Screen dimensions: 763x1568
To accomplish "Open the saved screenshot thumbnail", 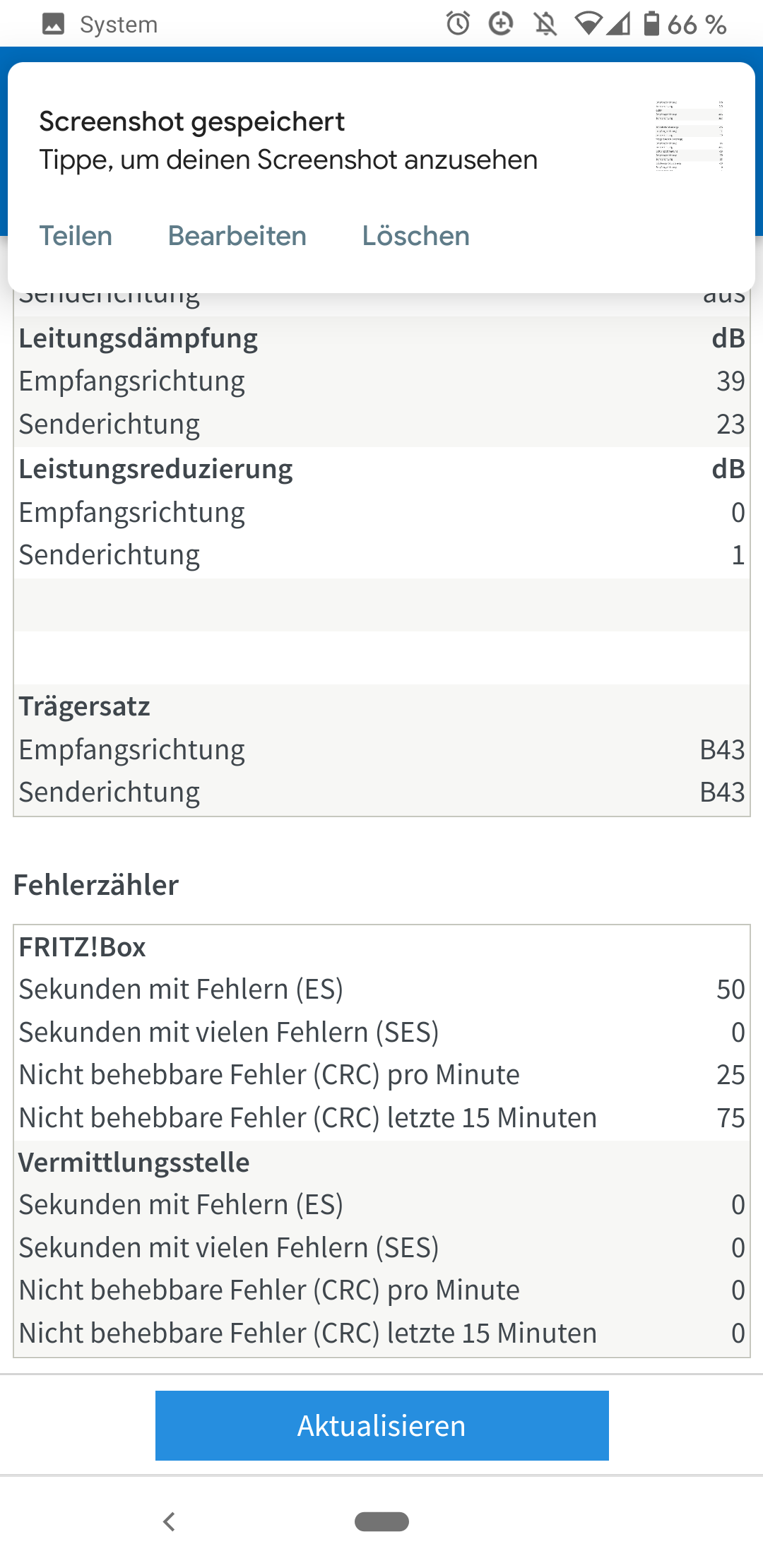I will [690, 136].
